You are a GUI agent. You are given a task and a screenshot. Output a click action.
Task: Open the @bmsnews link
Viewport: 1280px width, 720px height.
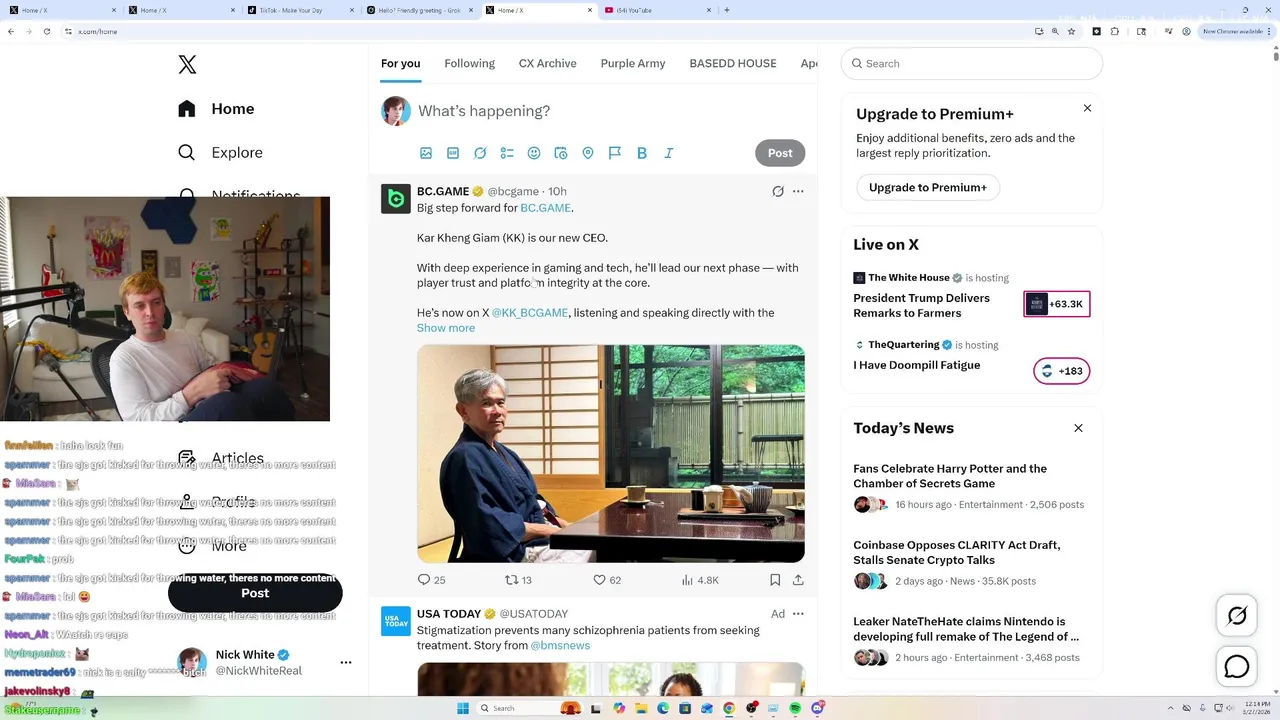560,646
